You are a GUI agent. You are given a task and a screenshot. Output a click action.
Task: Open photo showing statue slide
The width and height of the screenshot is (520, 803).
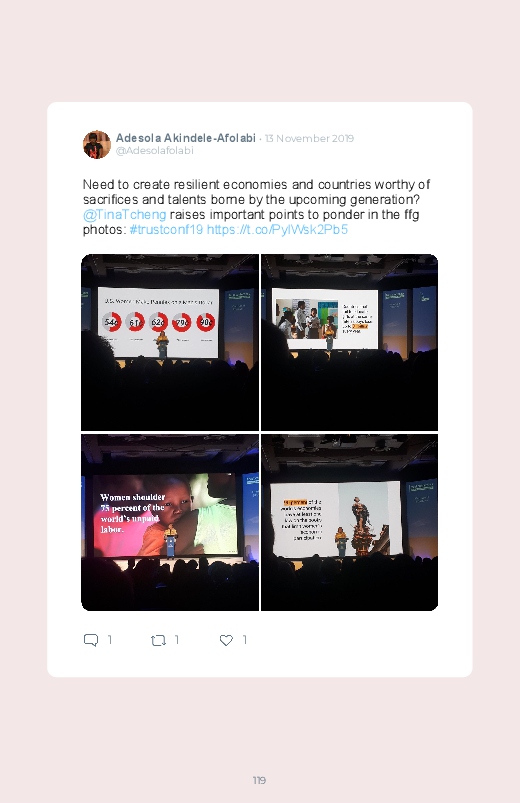point(349,522)
